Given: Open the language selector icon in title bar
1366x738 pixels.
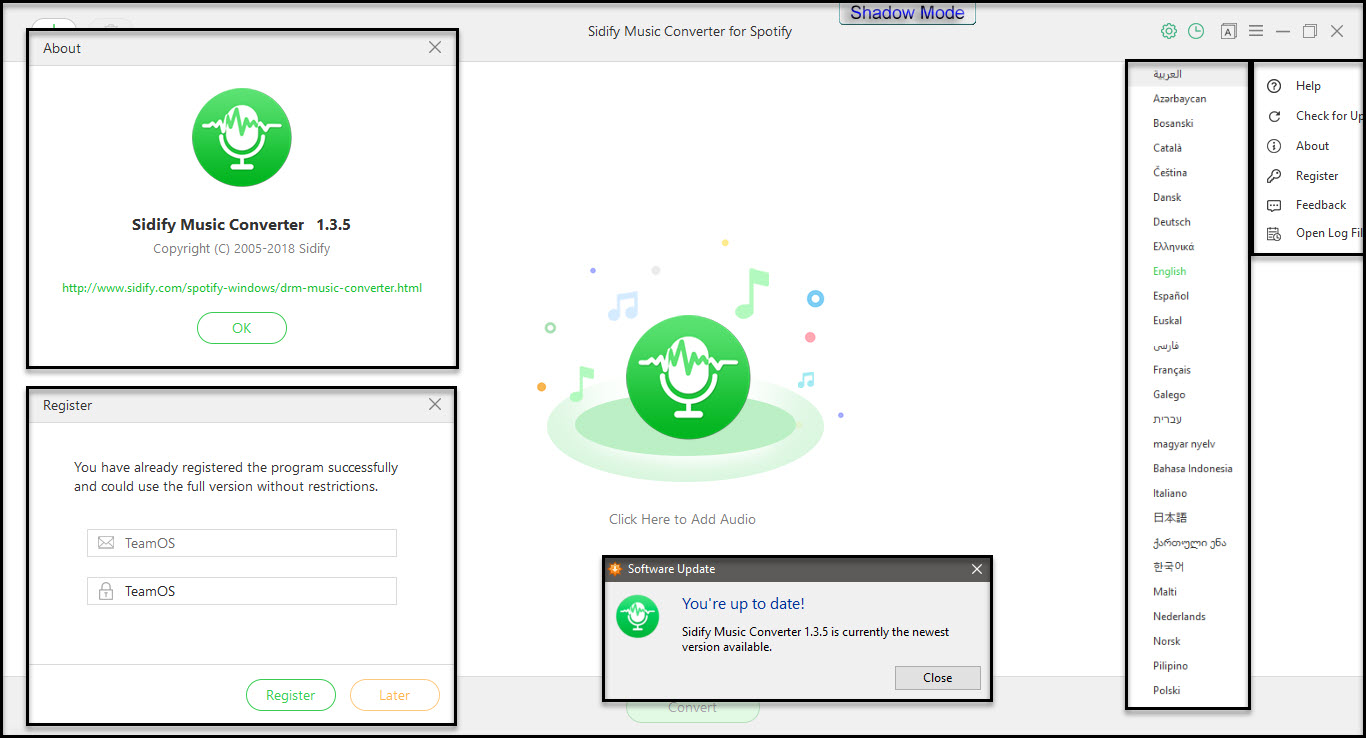Looking at the screenshot, I should tap(1228, 31).
